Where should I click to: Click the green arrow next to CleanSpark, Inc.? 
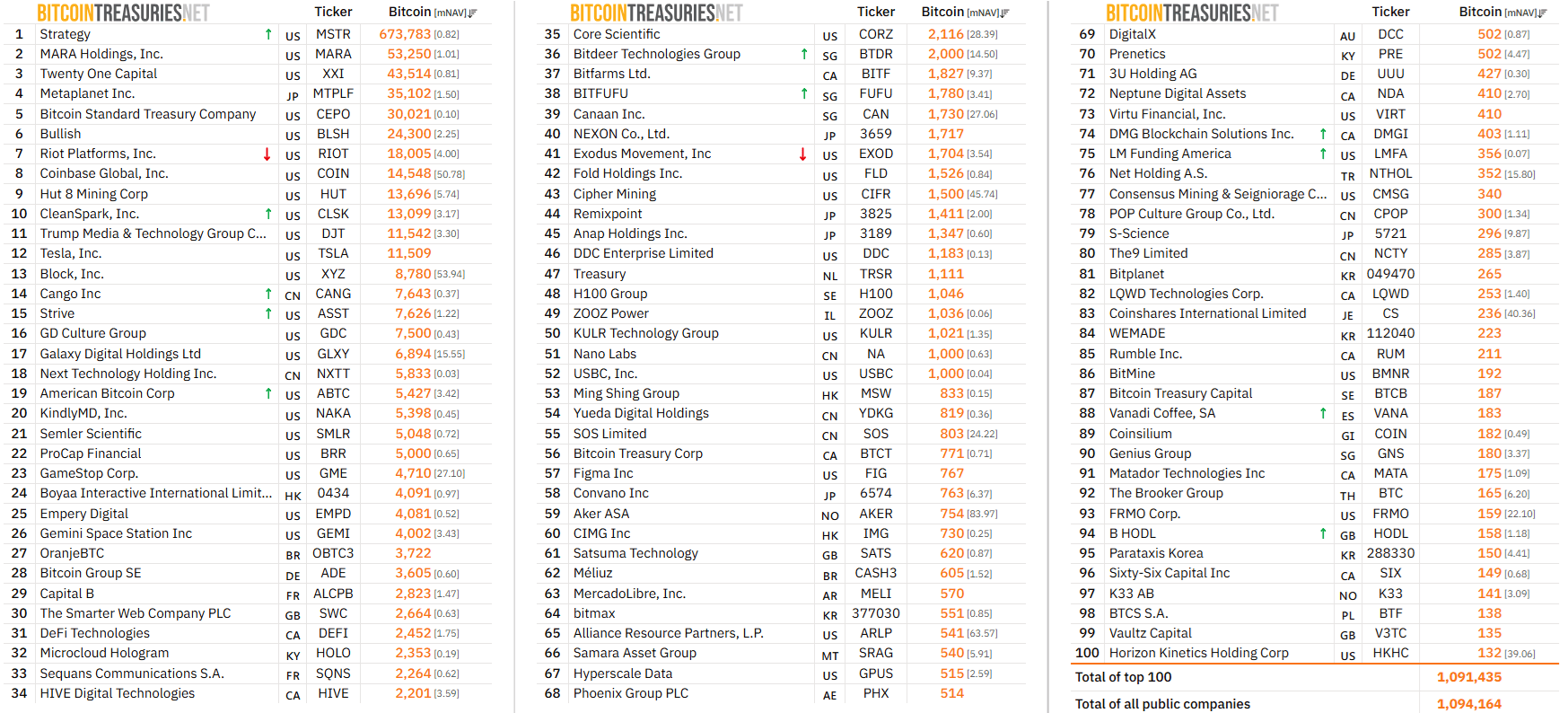pos(267,214)
